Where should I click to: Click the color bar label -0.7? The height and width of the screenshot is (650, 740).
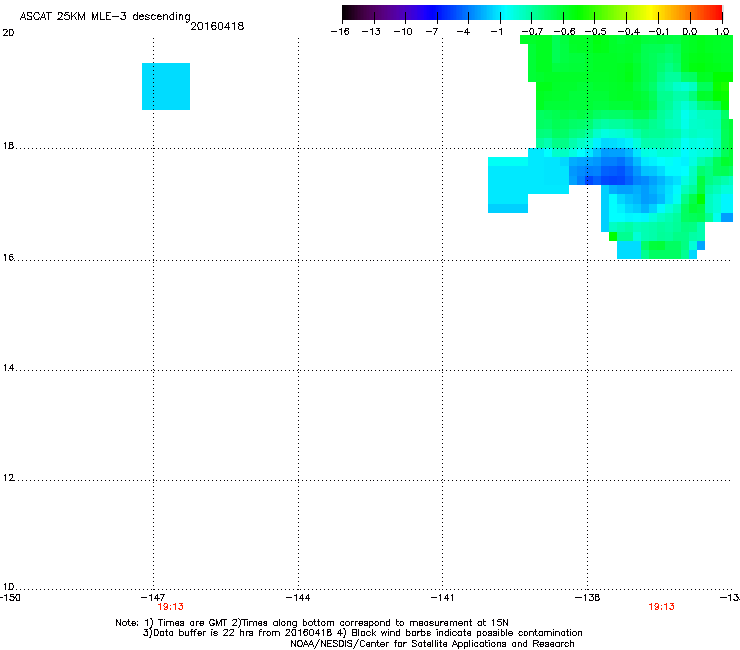click(532, 32)
